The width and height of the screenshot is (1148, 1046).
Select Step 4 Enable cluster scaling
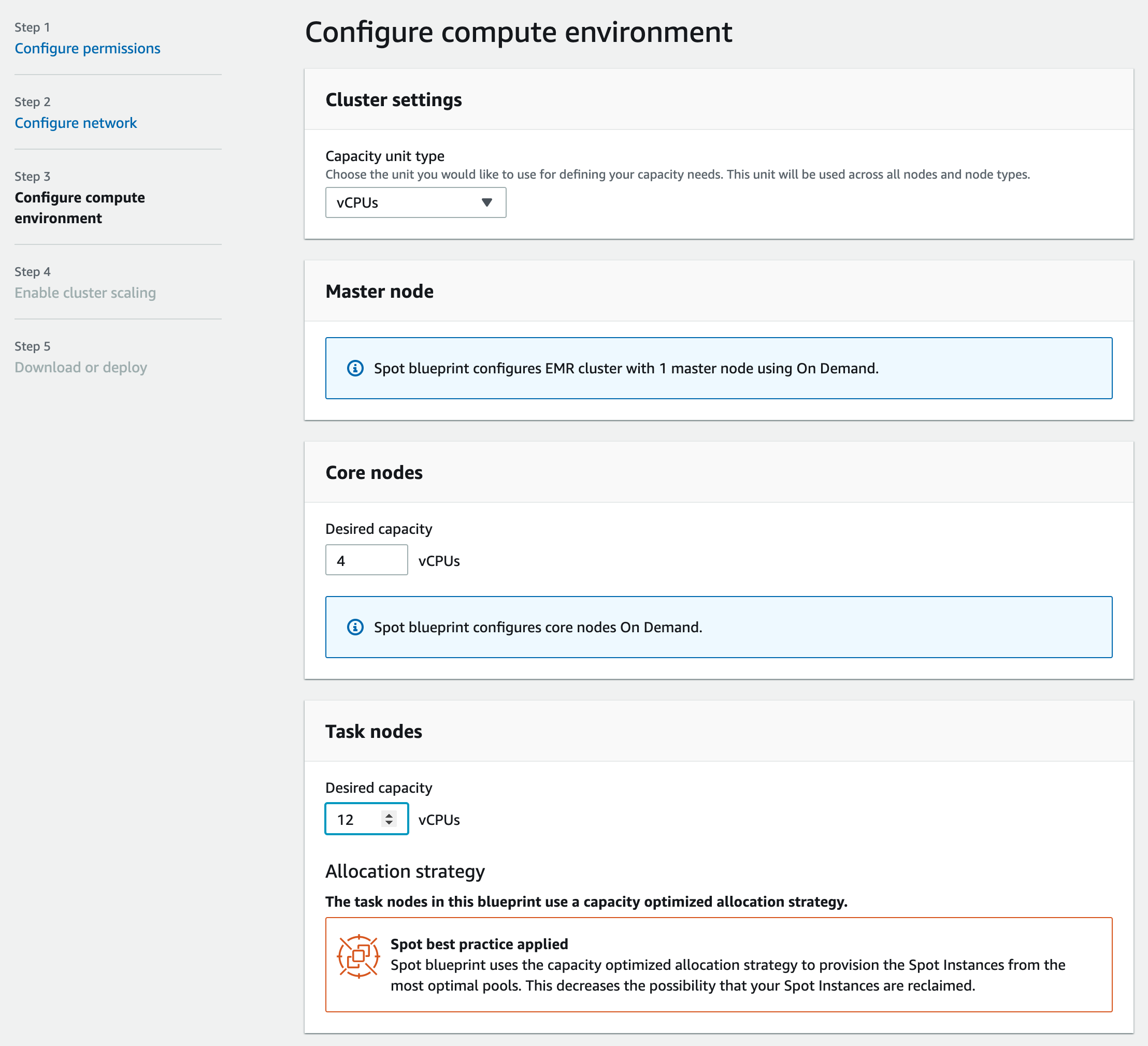pyautogui.click(x=85, y=293)
